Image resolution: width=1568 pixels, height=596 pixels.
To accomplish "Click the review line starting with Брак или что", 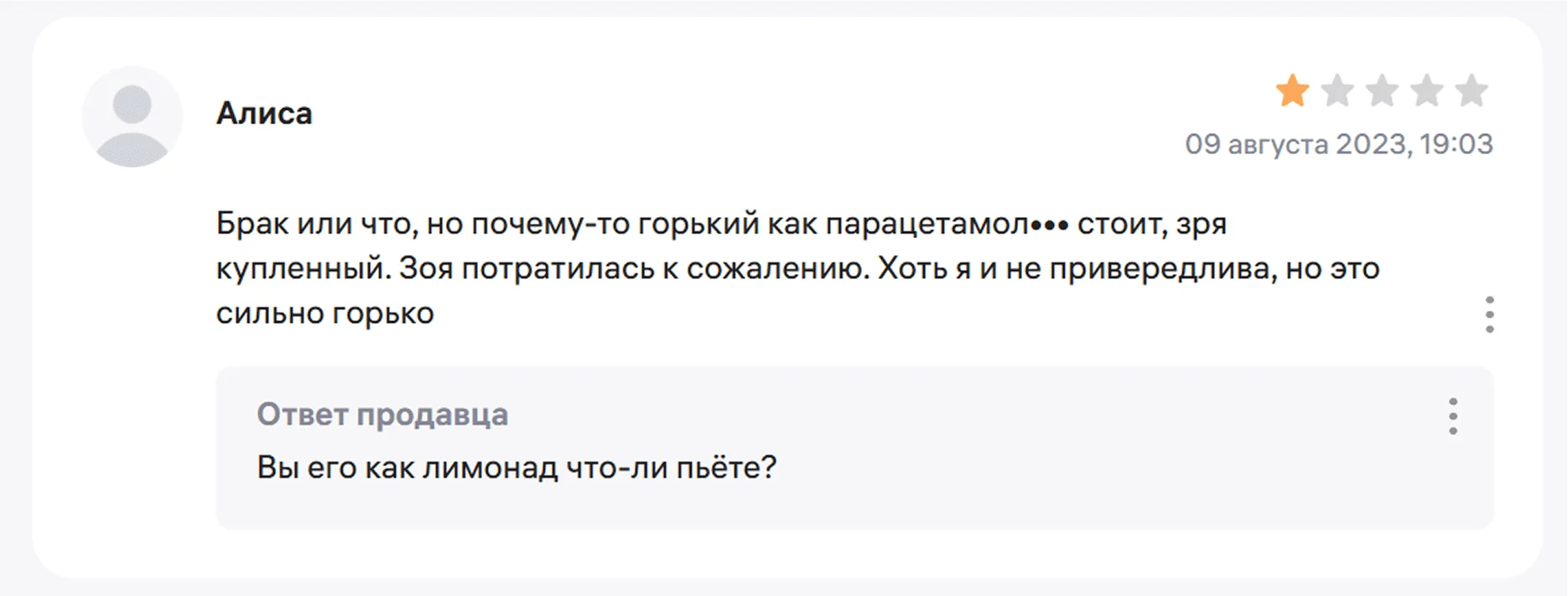I will pyautogui.click(x=587, y=224).
